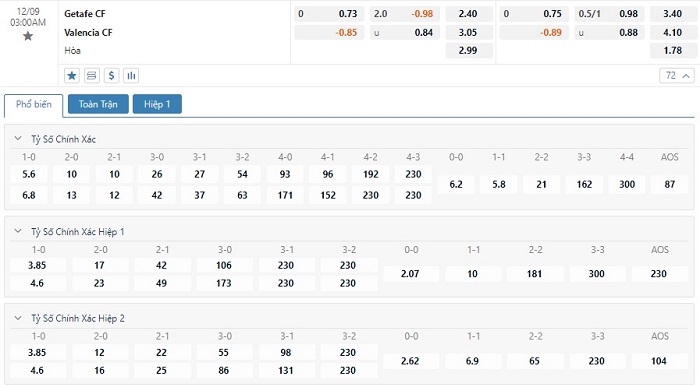Collapse the Tỷ Số Chính Xác section
Viewport: 700px width, 387px height.
tap(18, 138)
